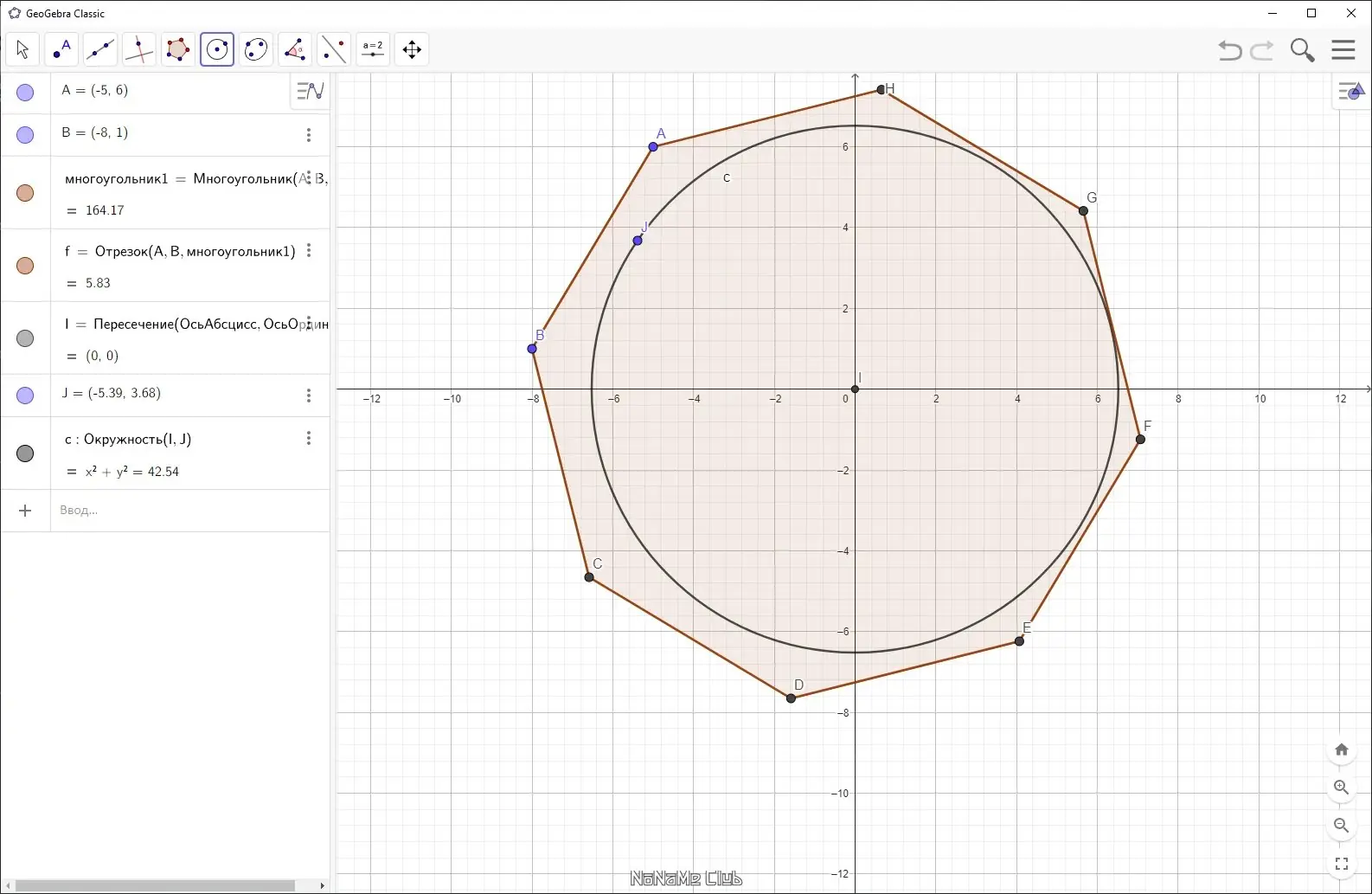The image size is (1372, 894).
Task: Select the A = (-5, 6) definition
Action: pyautogui.click(x=95, y=90)
